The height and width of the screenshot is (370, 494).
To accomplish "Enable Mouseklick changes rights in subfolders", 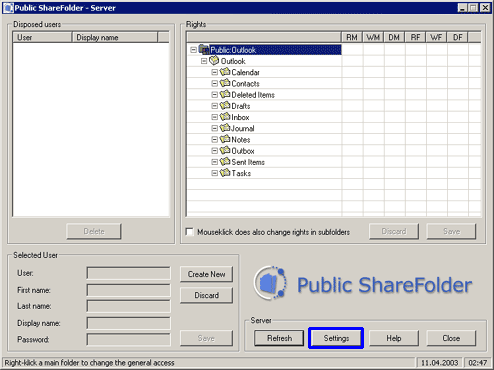I will tap(189, 232).
